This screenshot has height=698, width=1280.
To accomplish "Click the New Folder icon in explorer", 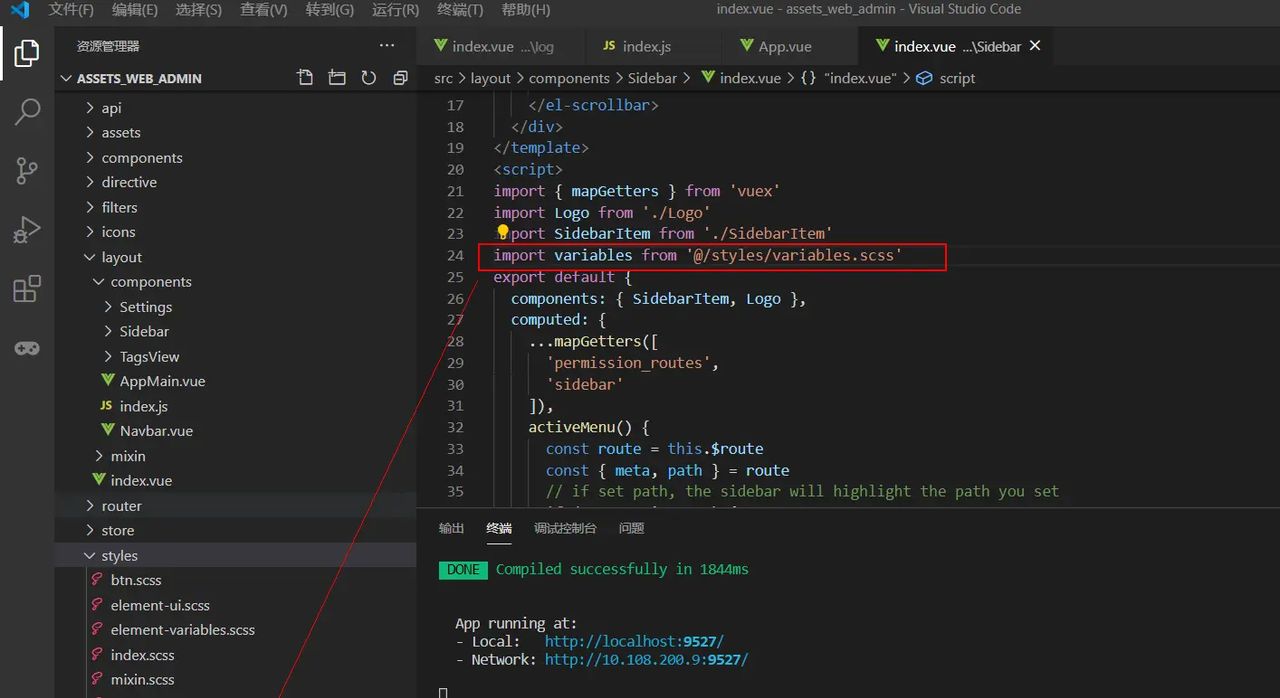I will 337,78.
